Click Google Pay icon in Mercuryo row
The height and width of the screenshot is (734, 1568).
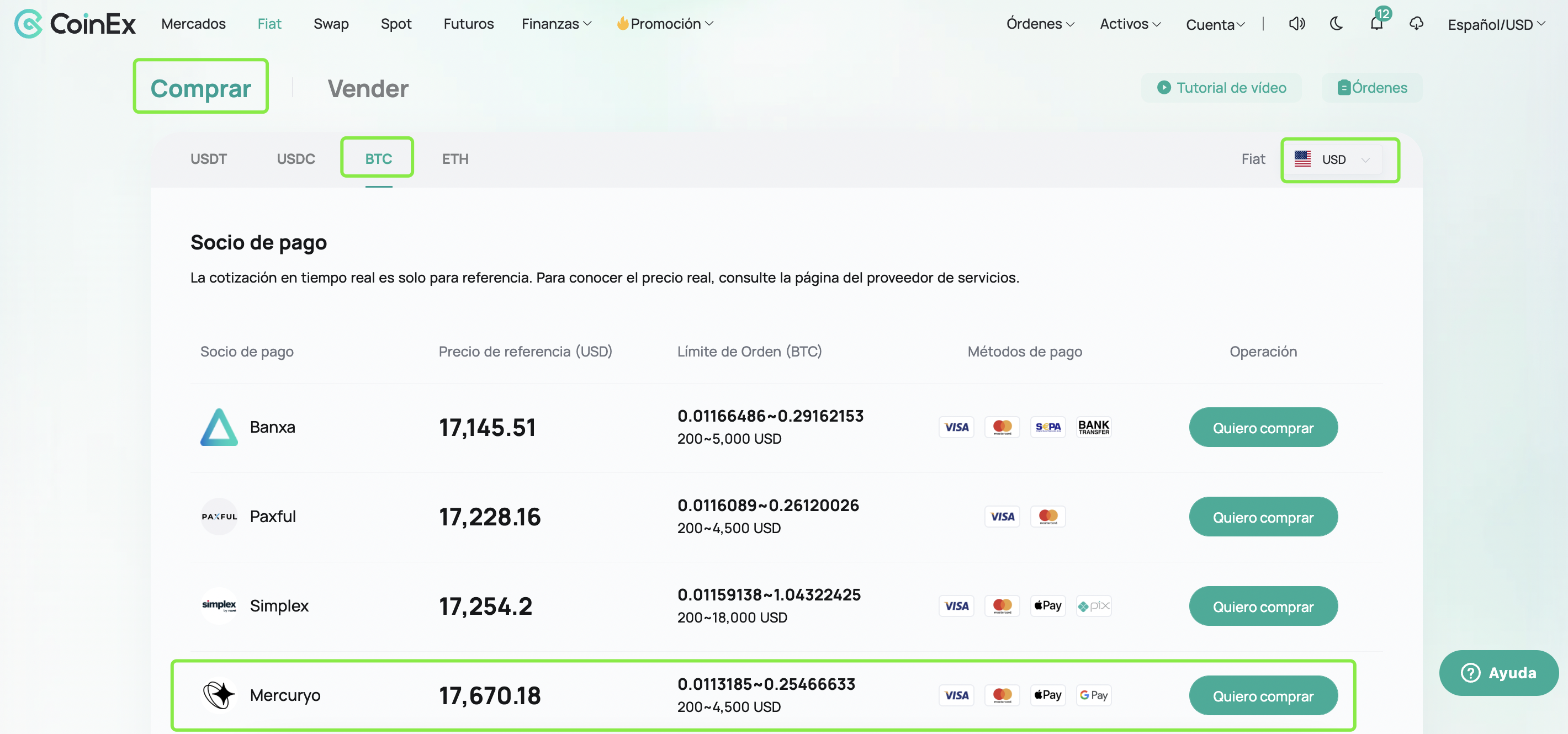pyautogui.click(x=1093, y=695)
